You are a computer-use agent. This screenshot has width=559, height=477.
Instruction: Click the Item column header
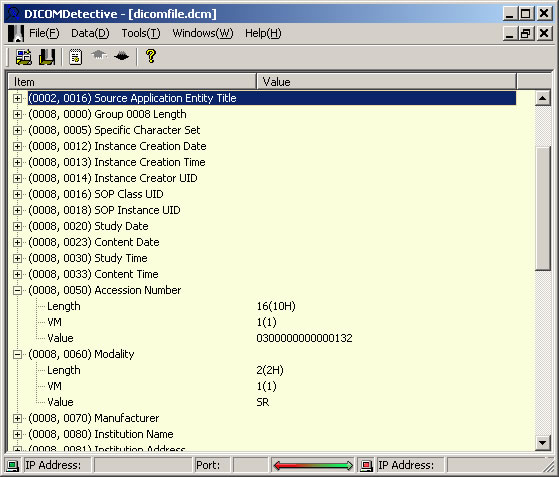click(132, 82)
